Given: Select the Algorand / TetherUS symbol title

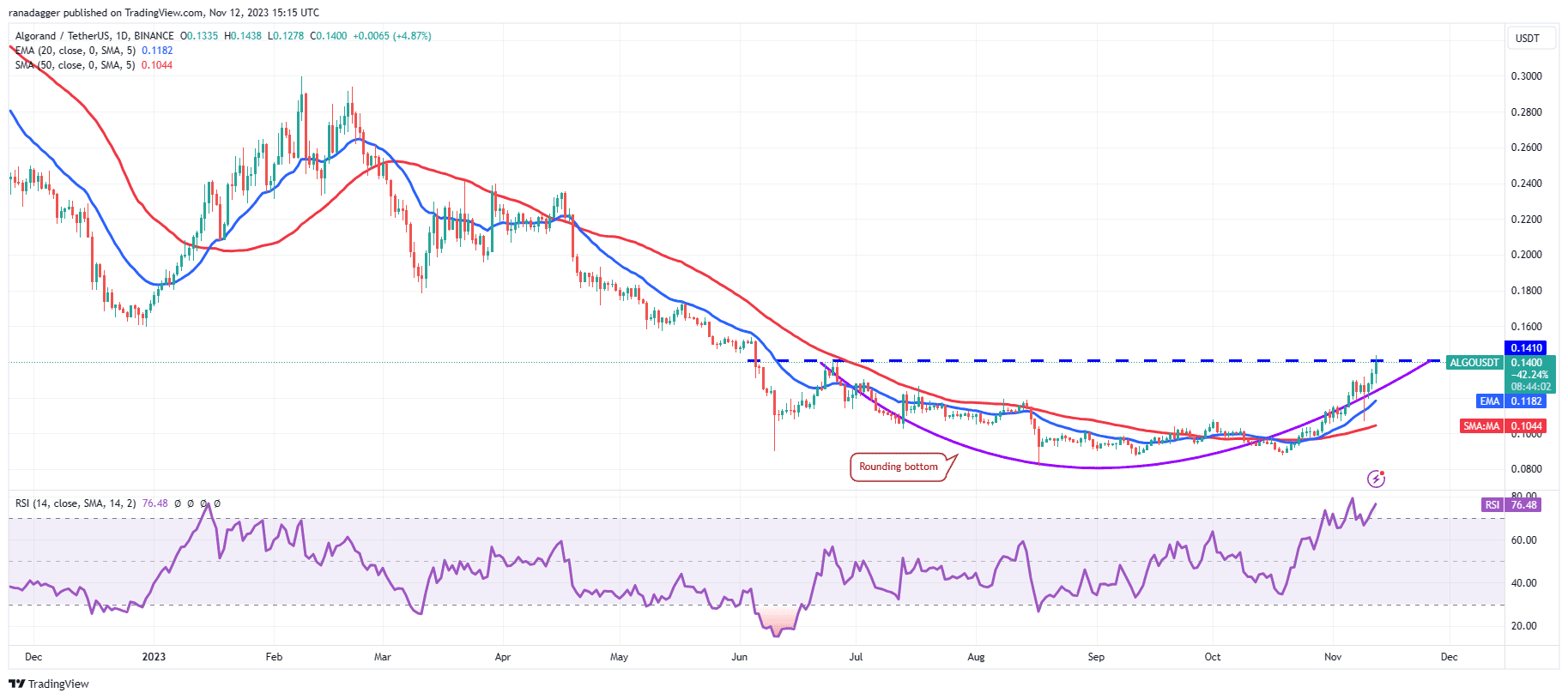Looking at the screenshot, I should click(x=94, y=36).
